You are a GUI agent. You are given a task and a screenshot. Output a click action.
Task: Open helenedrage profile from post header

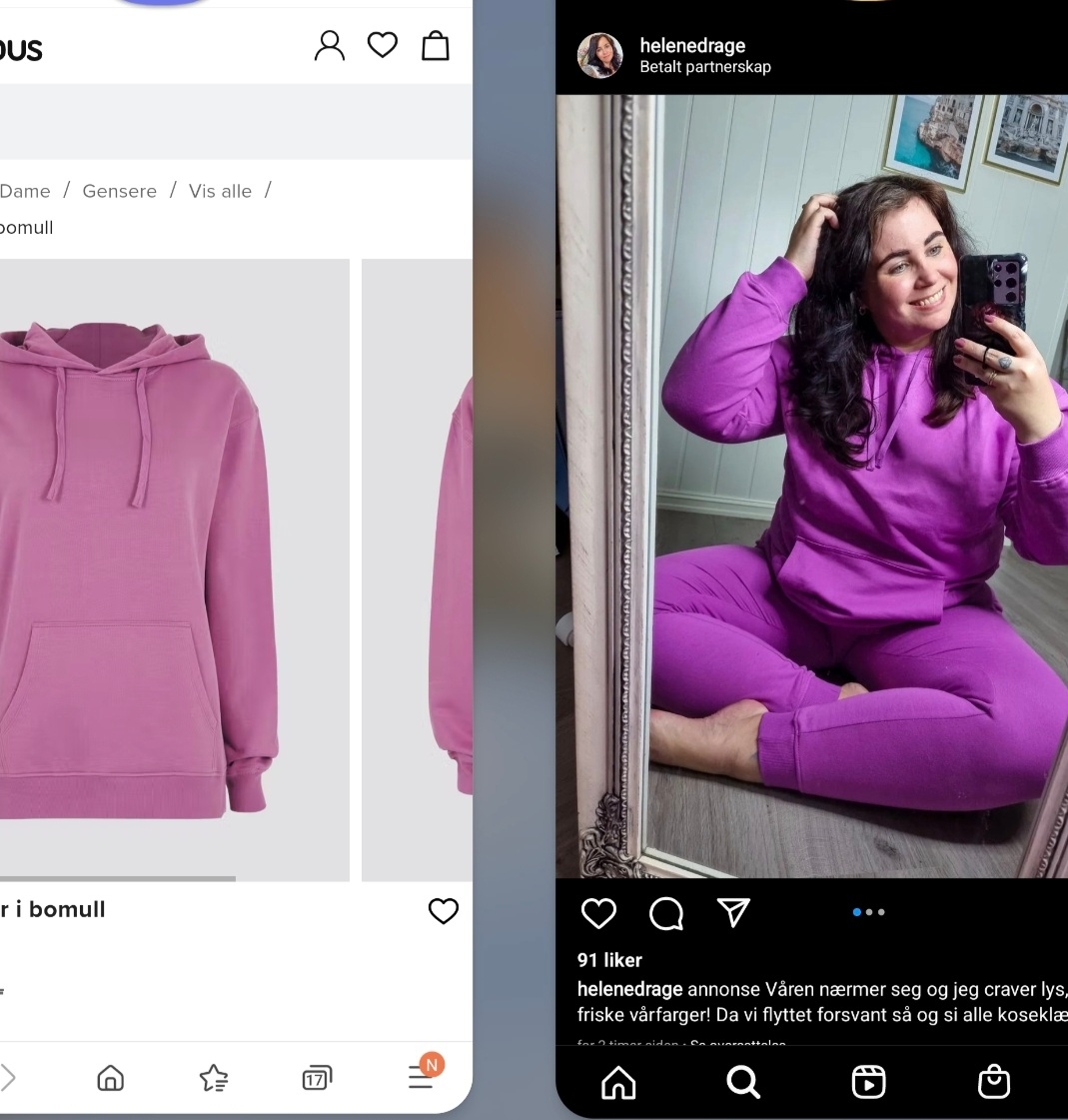[692, 45]
